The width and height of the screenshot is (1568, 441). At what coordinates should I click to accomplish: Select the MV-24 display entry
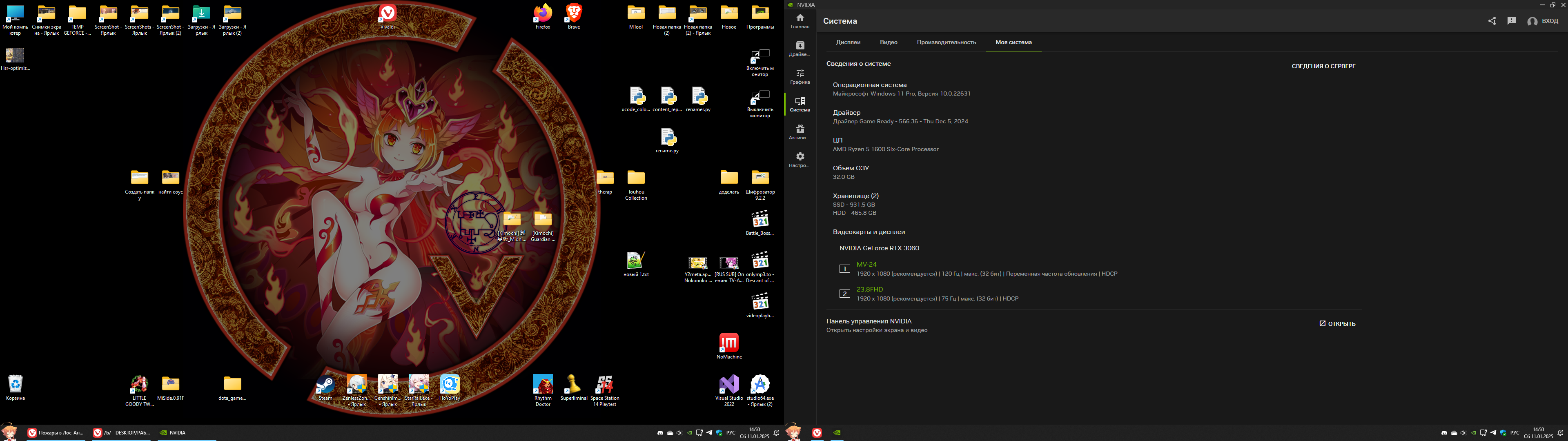coord(866,264)
